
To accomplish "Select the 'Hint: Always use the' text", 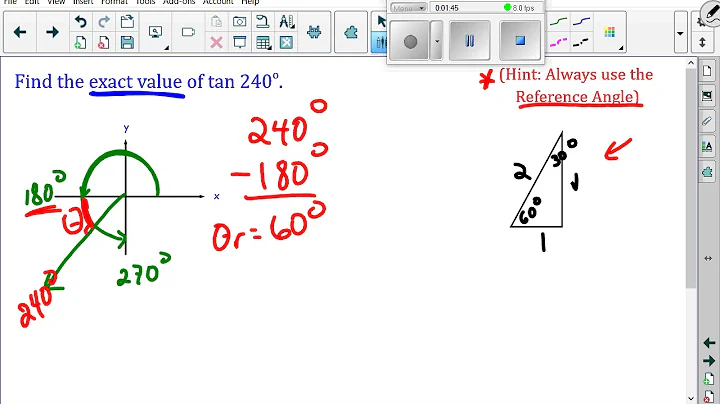I will tap(576, 74).
